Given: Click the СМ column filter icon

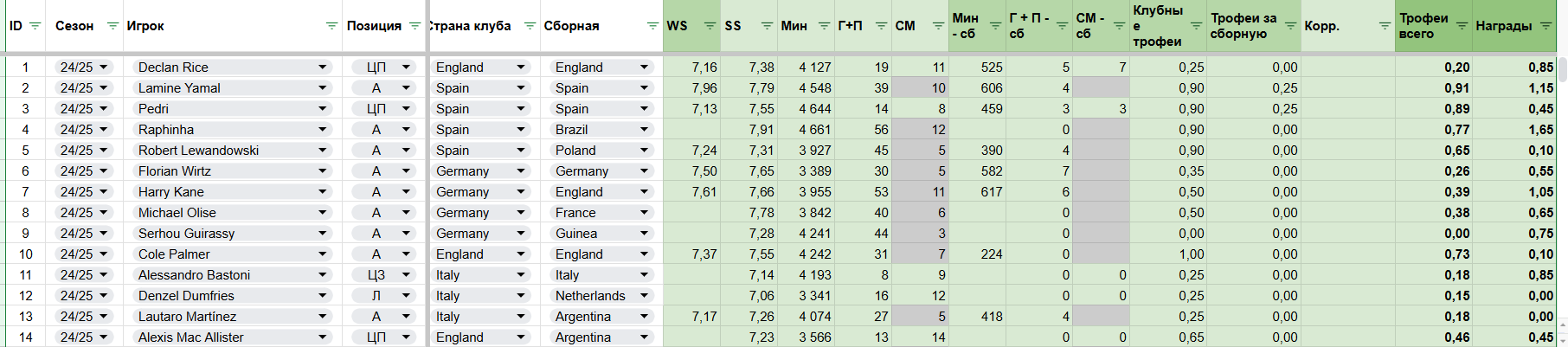Looking at the screenshot, I should (x=938, y=26).
